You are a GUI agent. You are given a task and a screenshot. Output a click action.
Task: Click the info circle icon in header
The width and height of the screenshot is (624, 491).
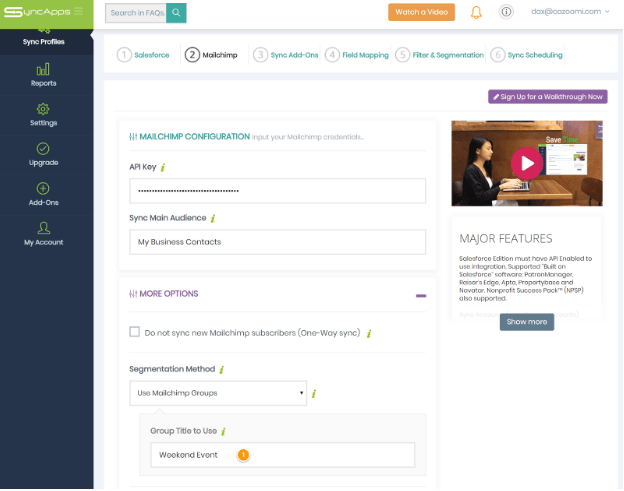click(506, 12)
